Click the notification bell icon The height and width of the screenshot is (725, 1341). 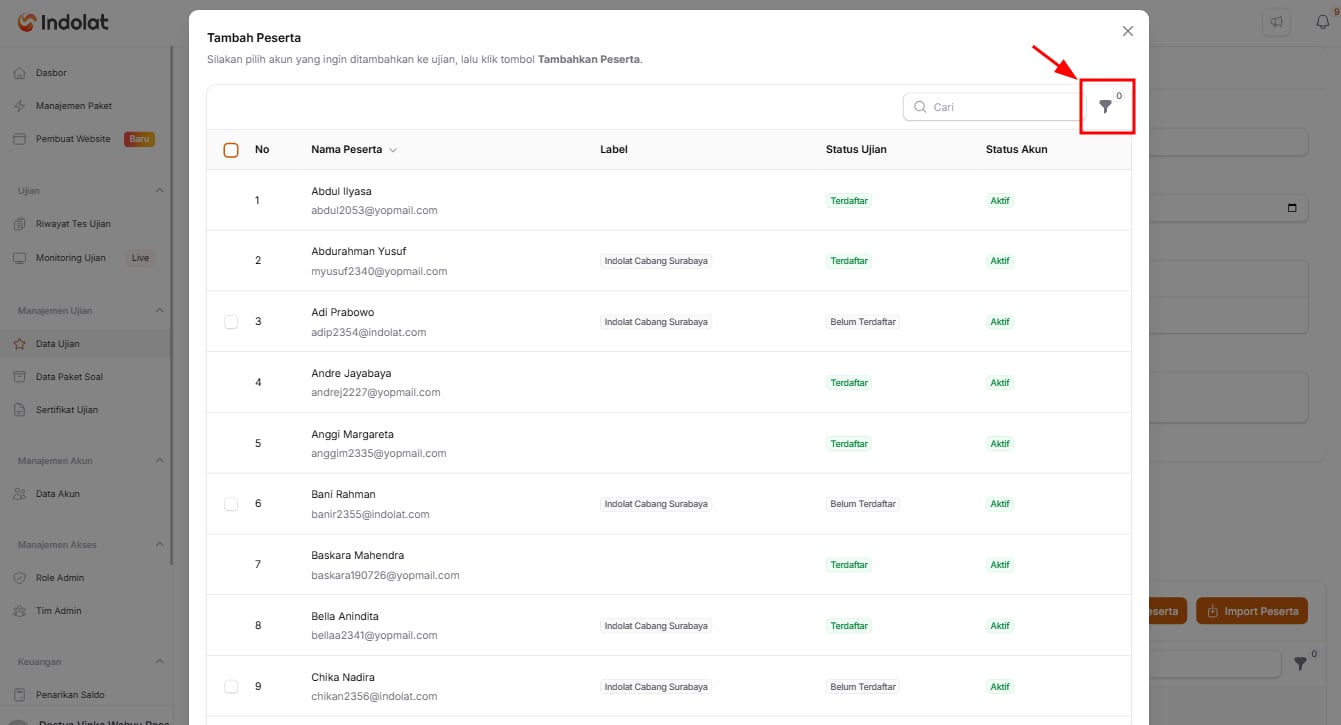[x=1322, y=22]
